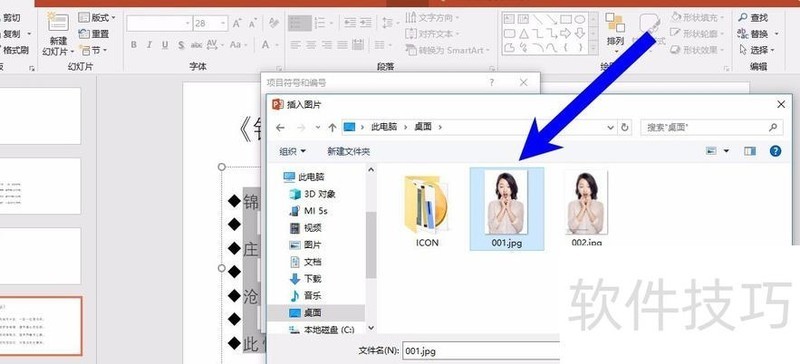Toggle Underline formatting

(165, 45)
